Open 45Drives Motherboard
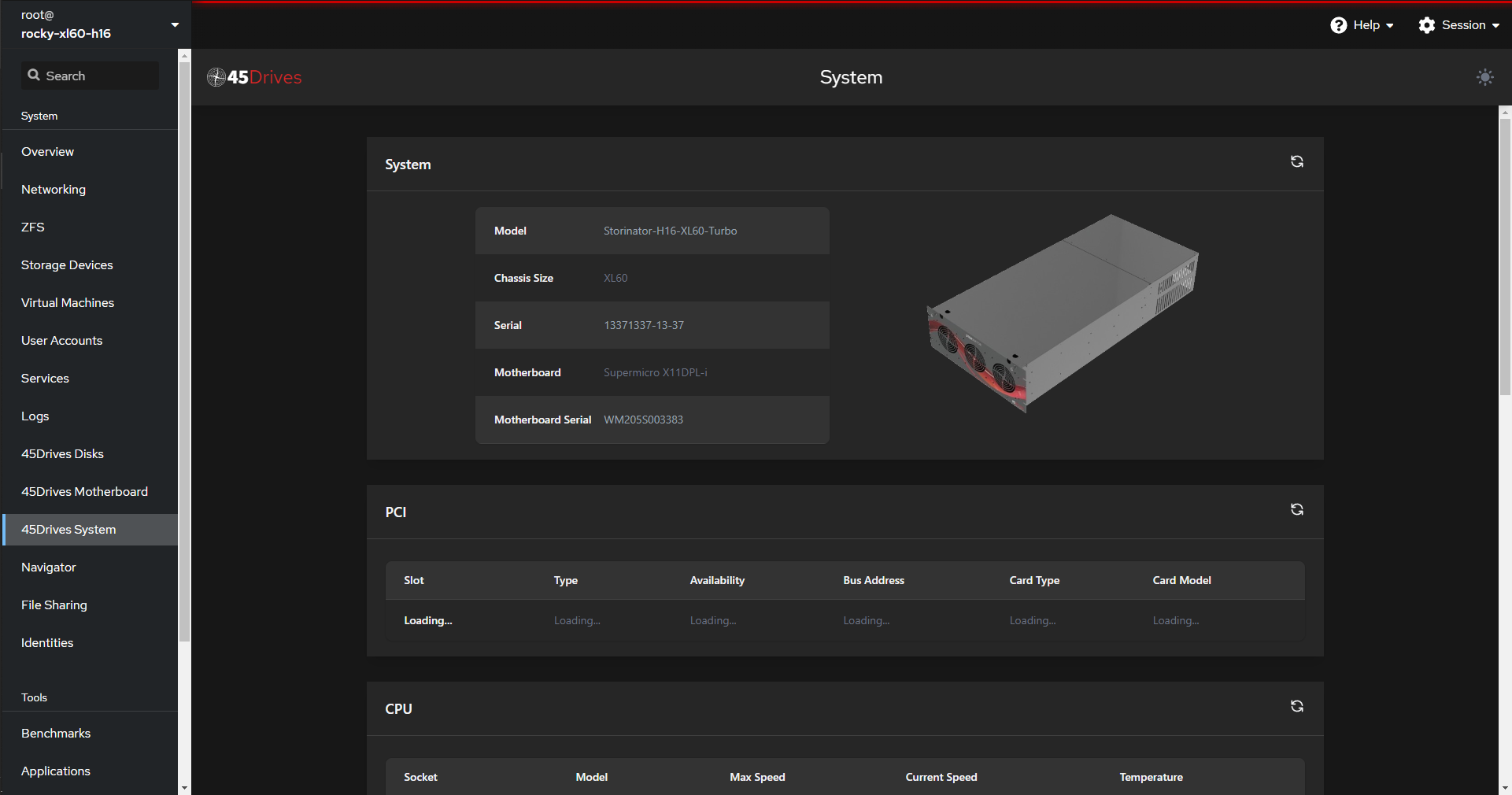This screenshot has width=1512, height=795. (91, 492)
